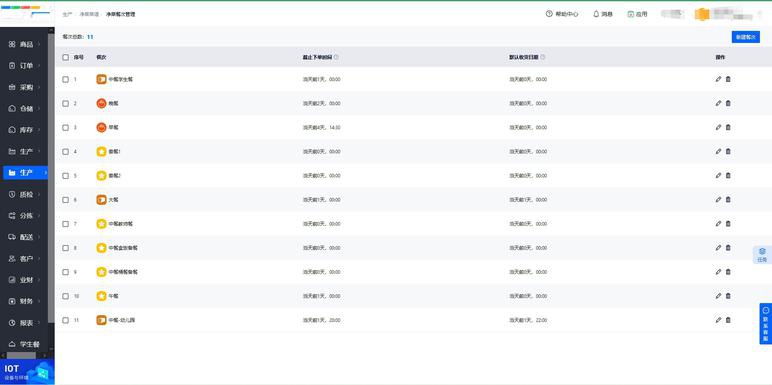This screenshot has height=385, width=772.
Task: Delete row 6 with the trash icon
Action: (728, 199)
